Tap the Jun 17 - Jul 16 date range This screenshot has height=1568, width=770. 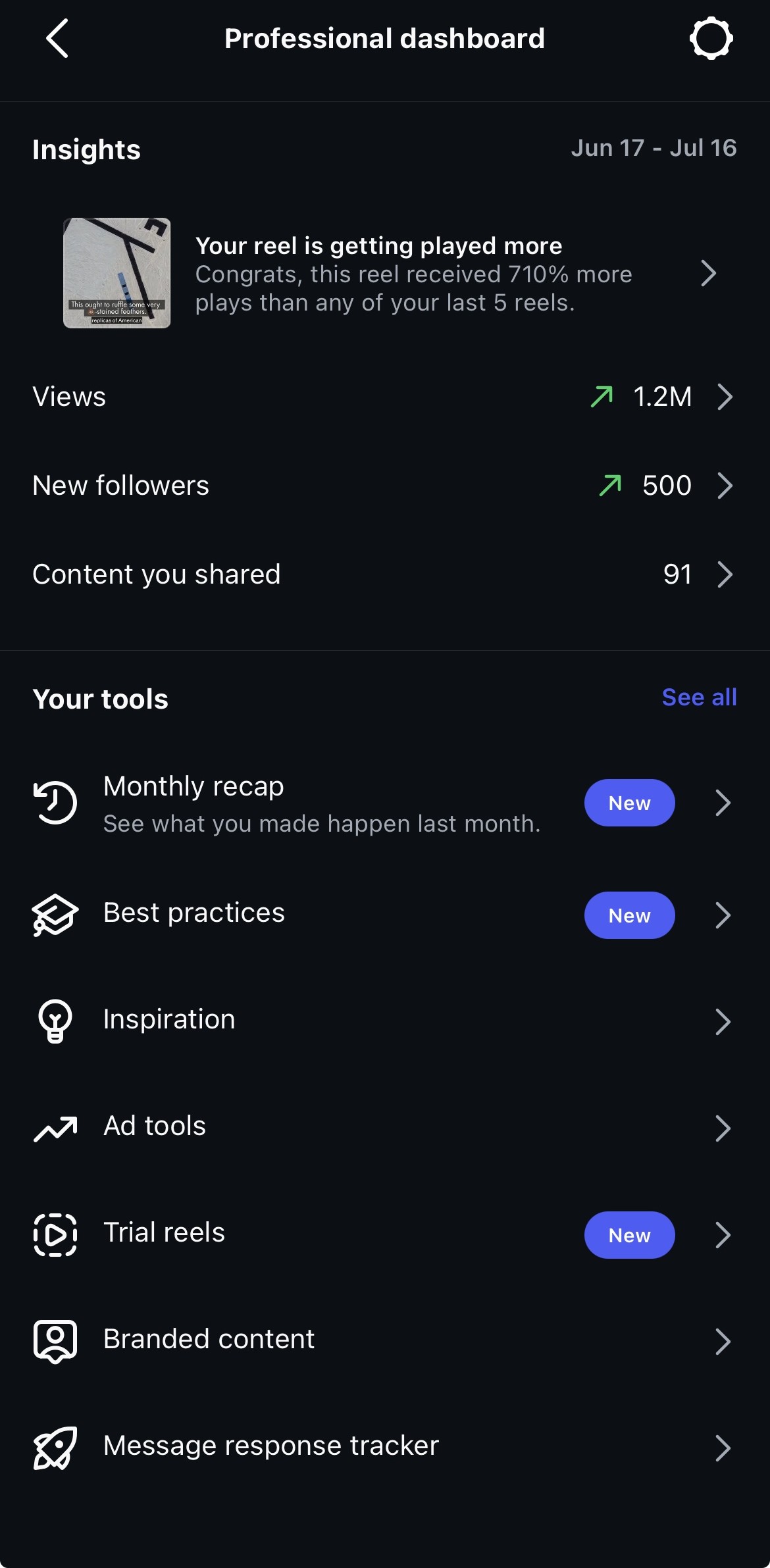pyautogui.click(x=654, y=148)
